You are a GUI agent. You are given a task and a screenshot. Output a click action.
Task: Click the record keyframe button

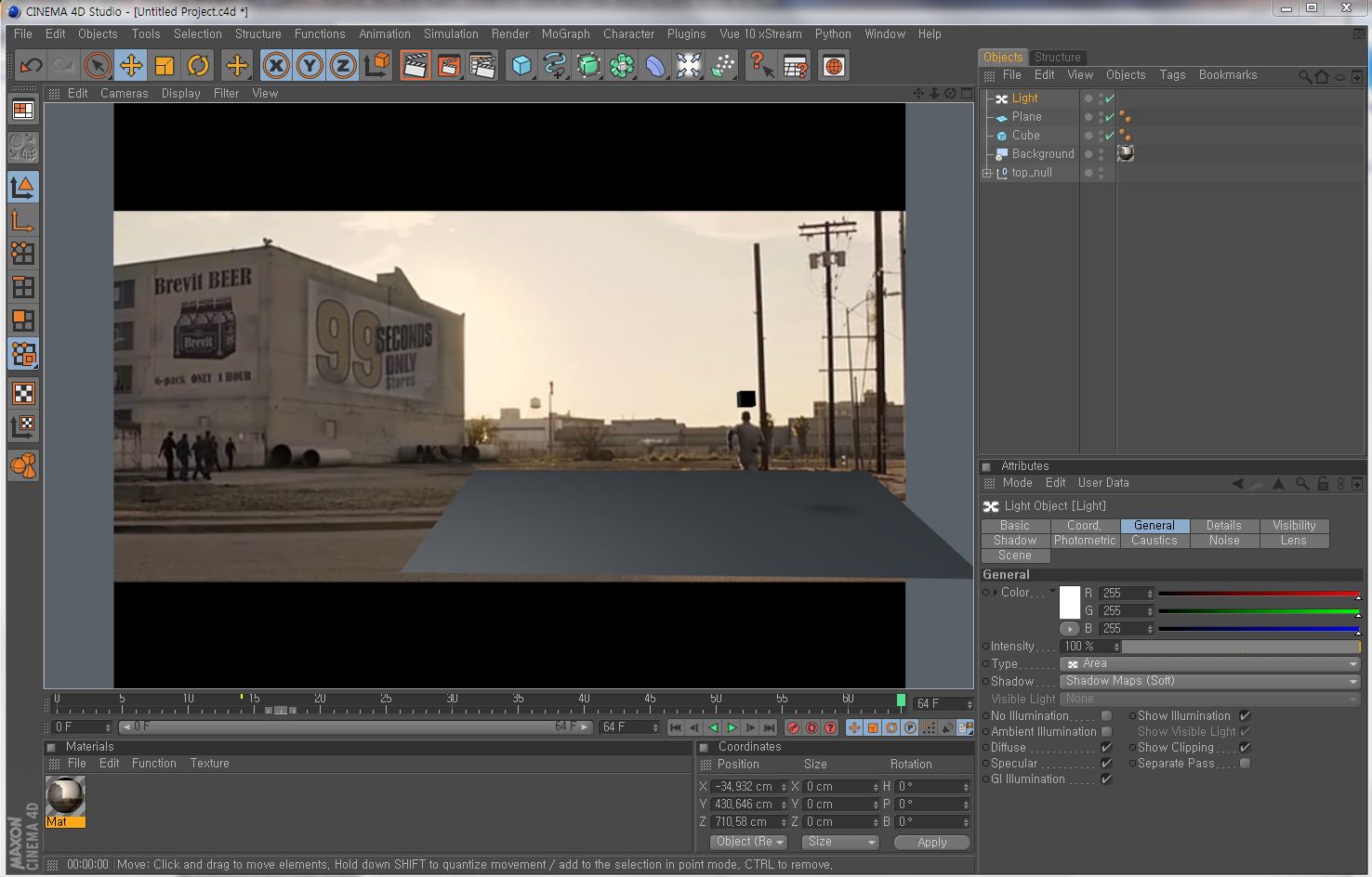pyautogui.click(x=793, y=727)
